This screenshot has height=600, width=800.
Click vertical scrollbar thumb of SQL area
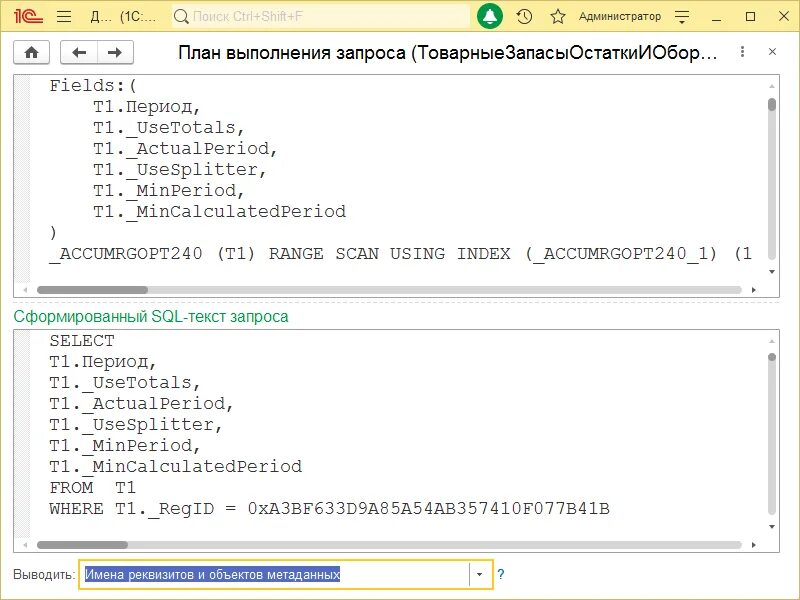click(x=772, y=357)
